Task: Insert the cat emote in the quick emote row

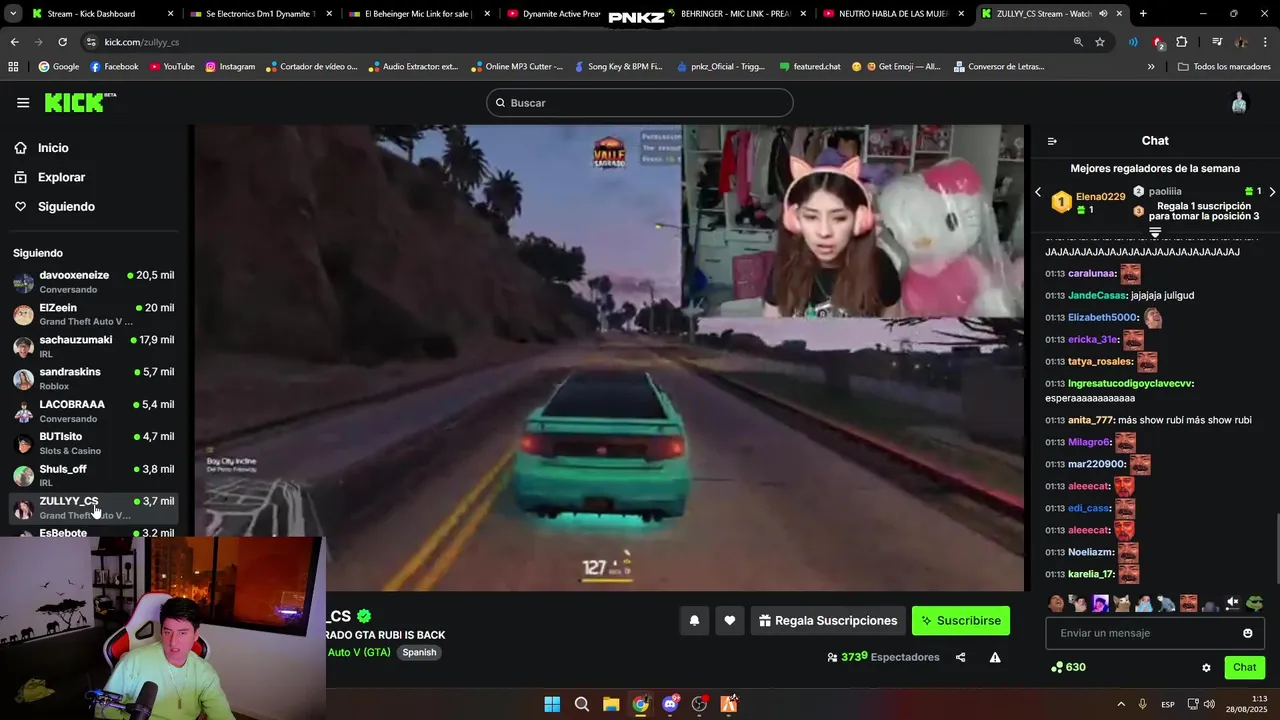Action: [1122, 603]
